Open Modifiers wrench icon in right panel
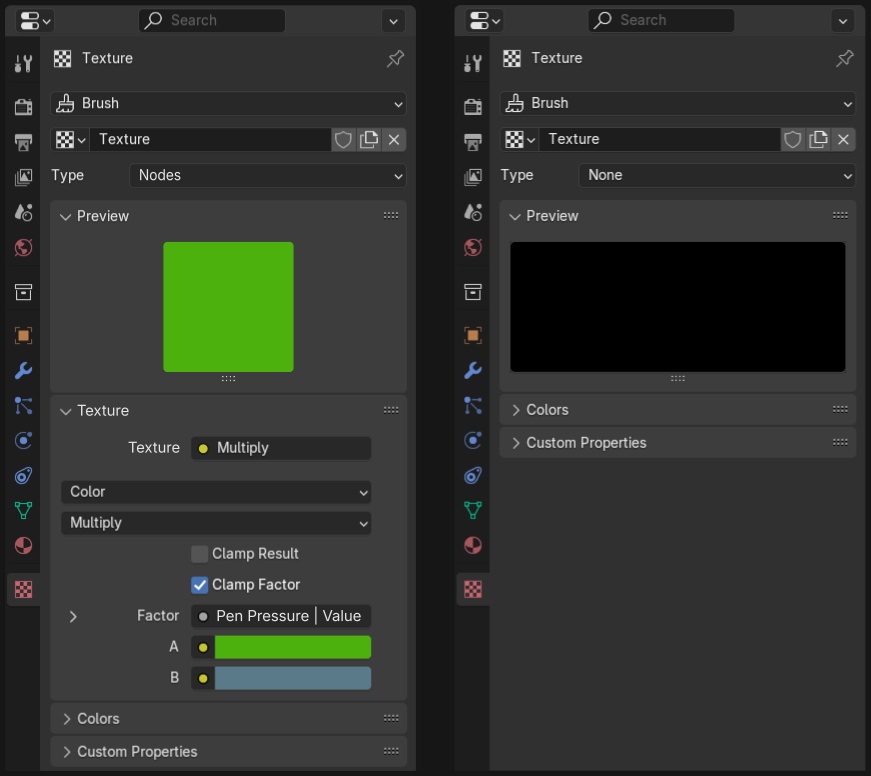The image size is (871, 776). tap(473, 370)
